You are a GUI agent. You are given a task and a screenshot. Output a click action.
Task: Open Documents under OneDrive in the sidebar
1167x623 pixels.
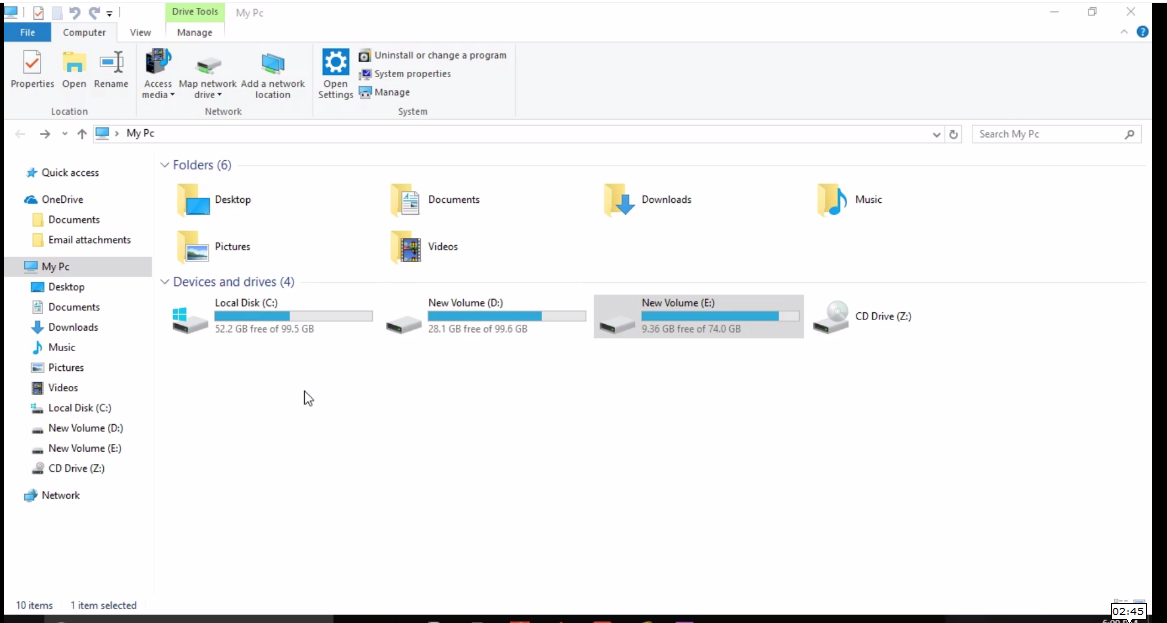tap(65, 220)
